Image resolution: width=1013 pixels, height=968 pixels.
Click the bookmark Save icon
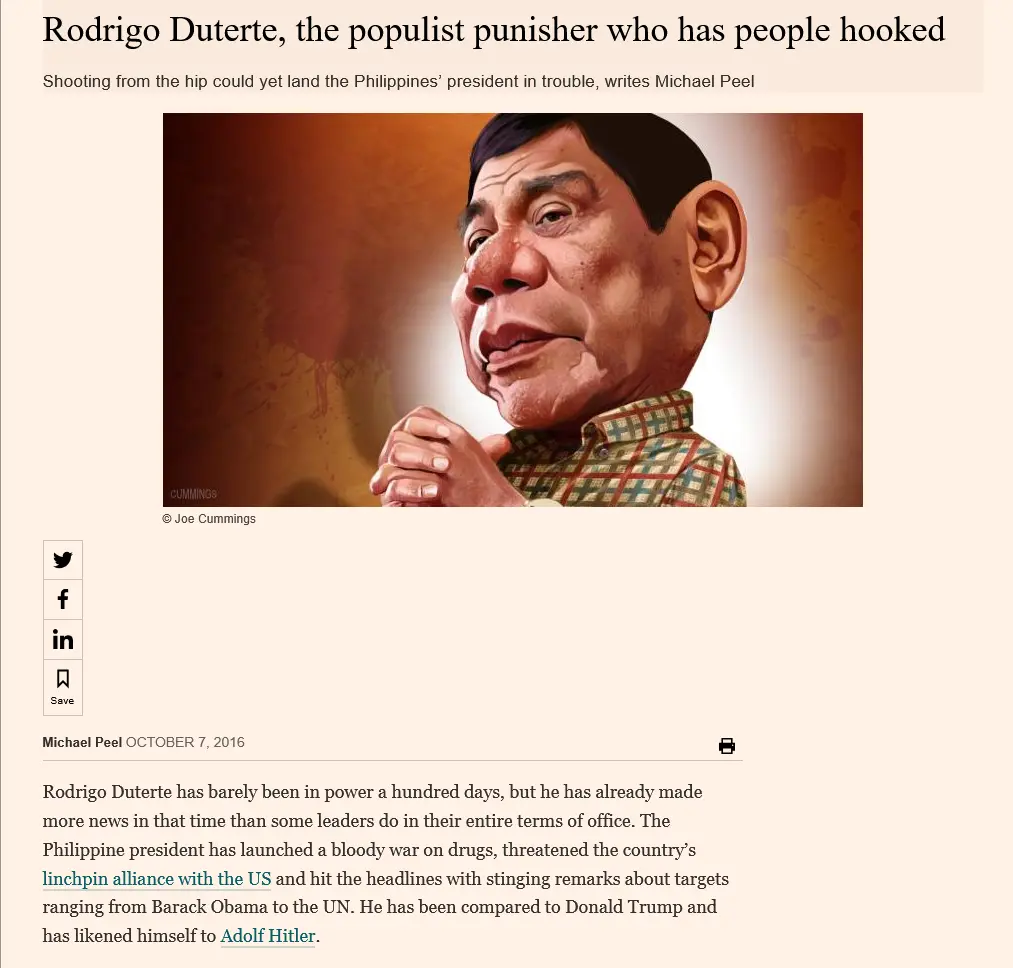tap(63, 679)
